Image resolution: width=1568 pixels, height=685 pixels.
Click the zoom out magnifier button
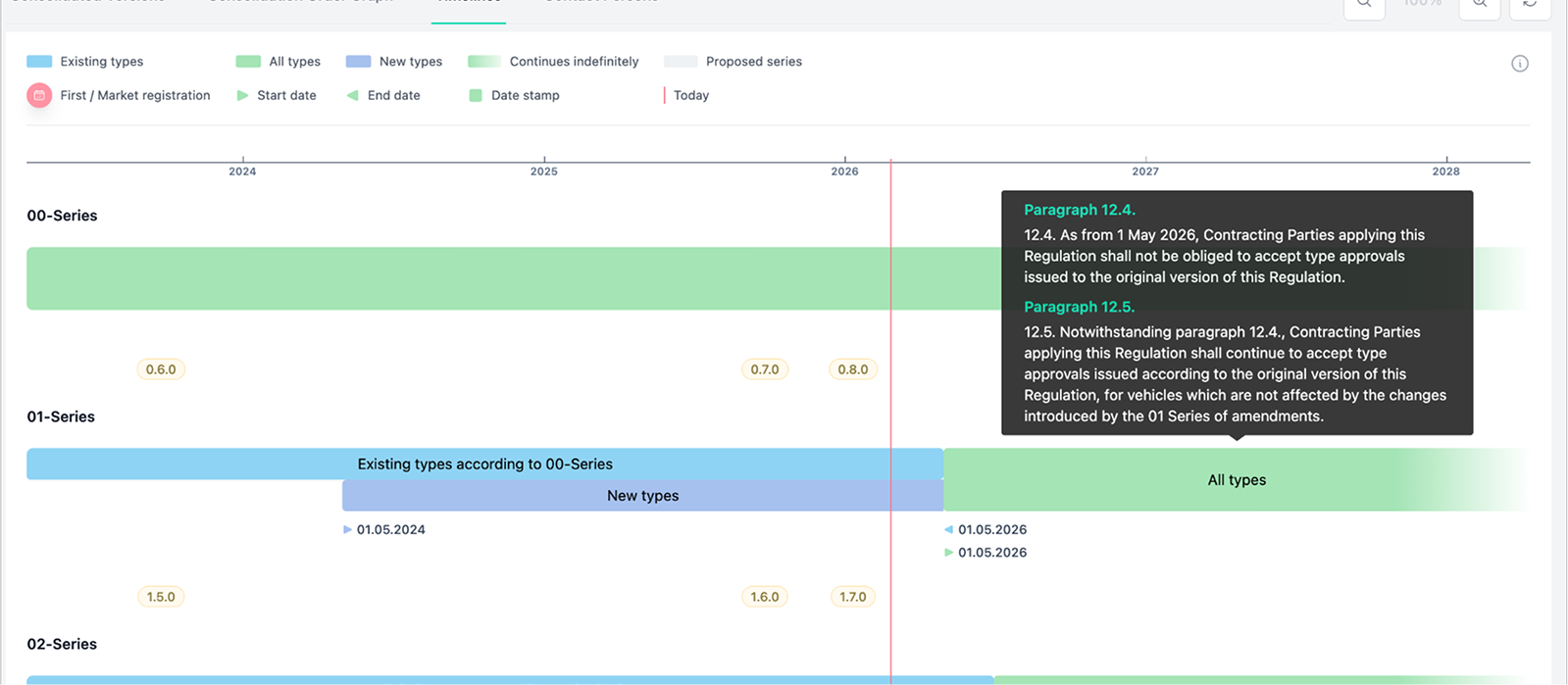(x=1364, y=4)
